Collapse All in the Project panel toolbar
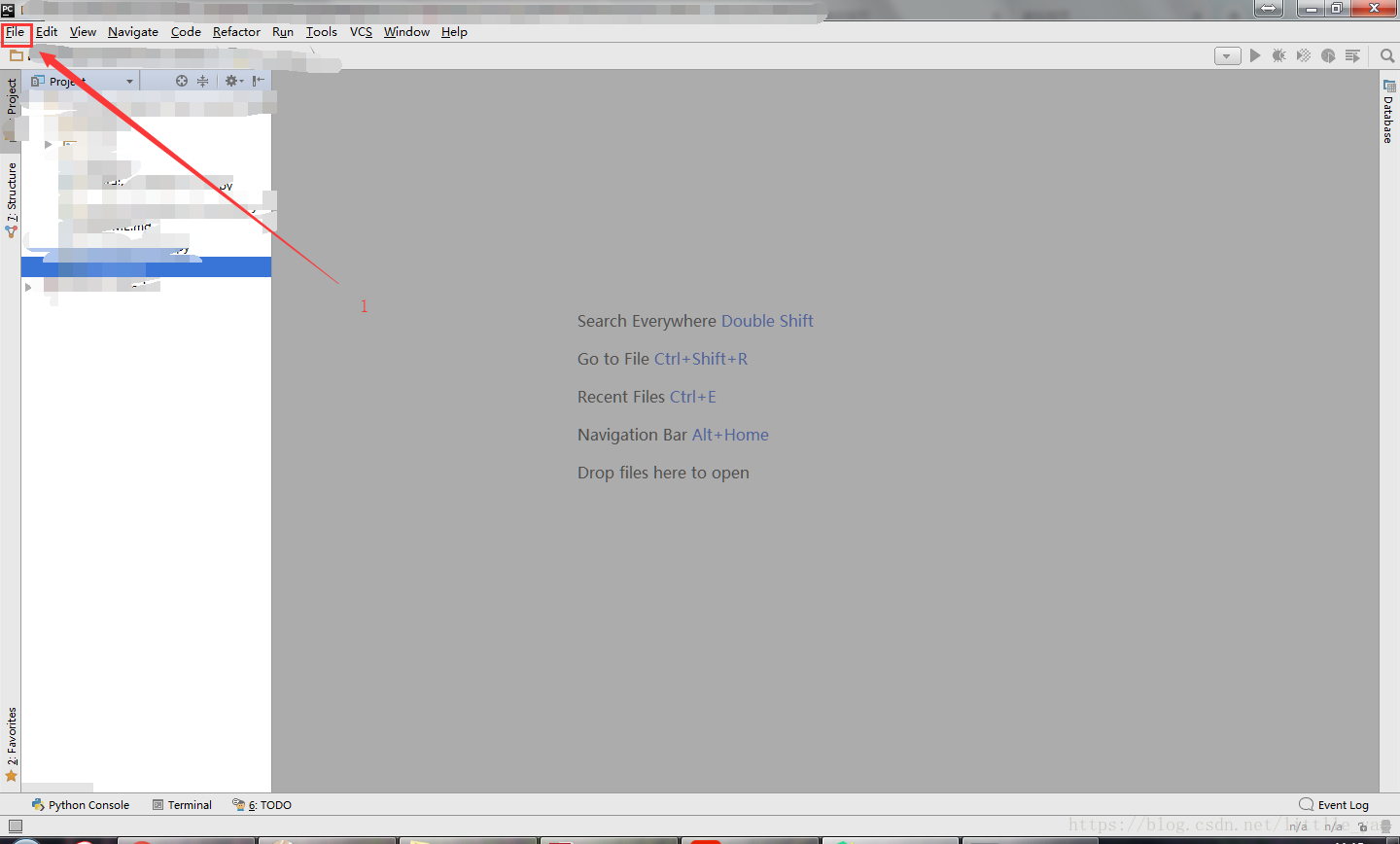The width and height of the screenshot is (1400, 844). (201, 81)
